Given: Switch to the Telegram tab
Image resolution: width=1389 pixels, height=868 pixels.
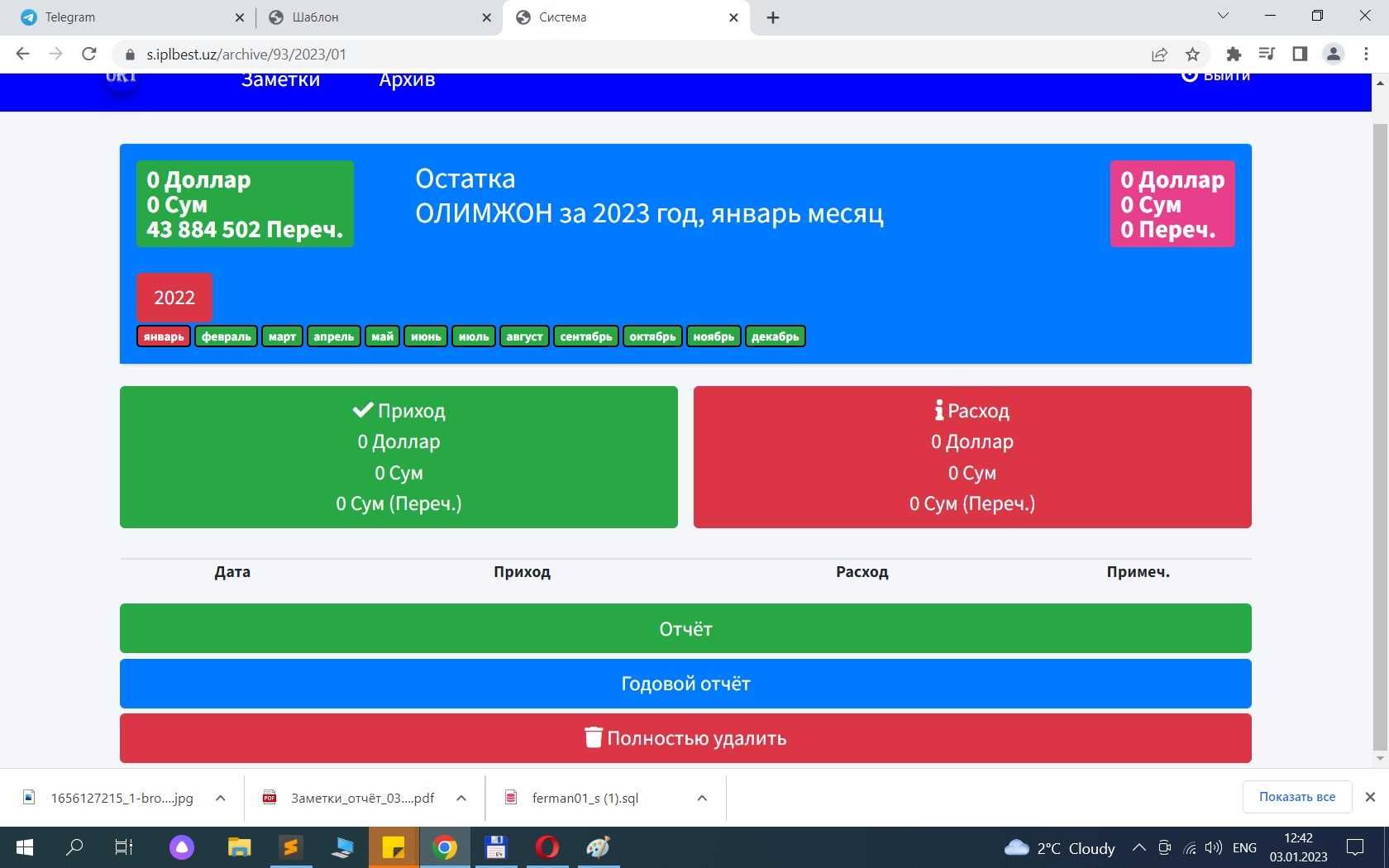Looking at the screenshot, I should (x=132, y=17).
